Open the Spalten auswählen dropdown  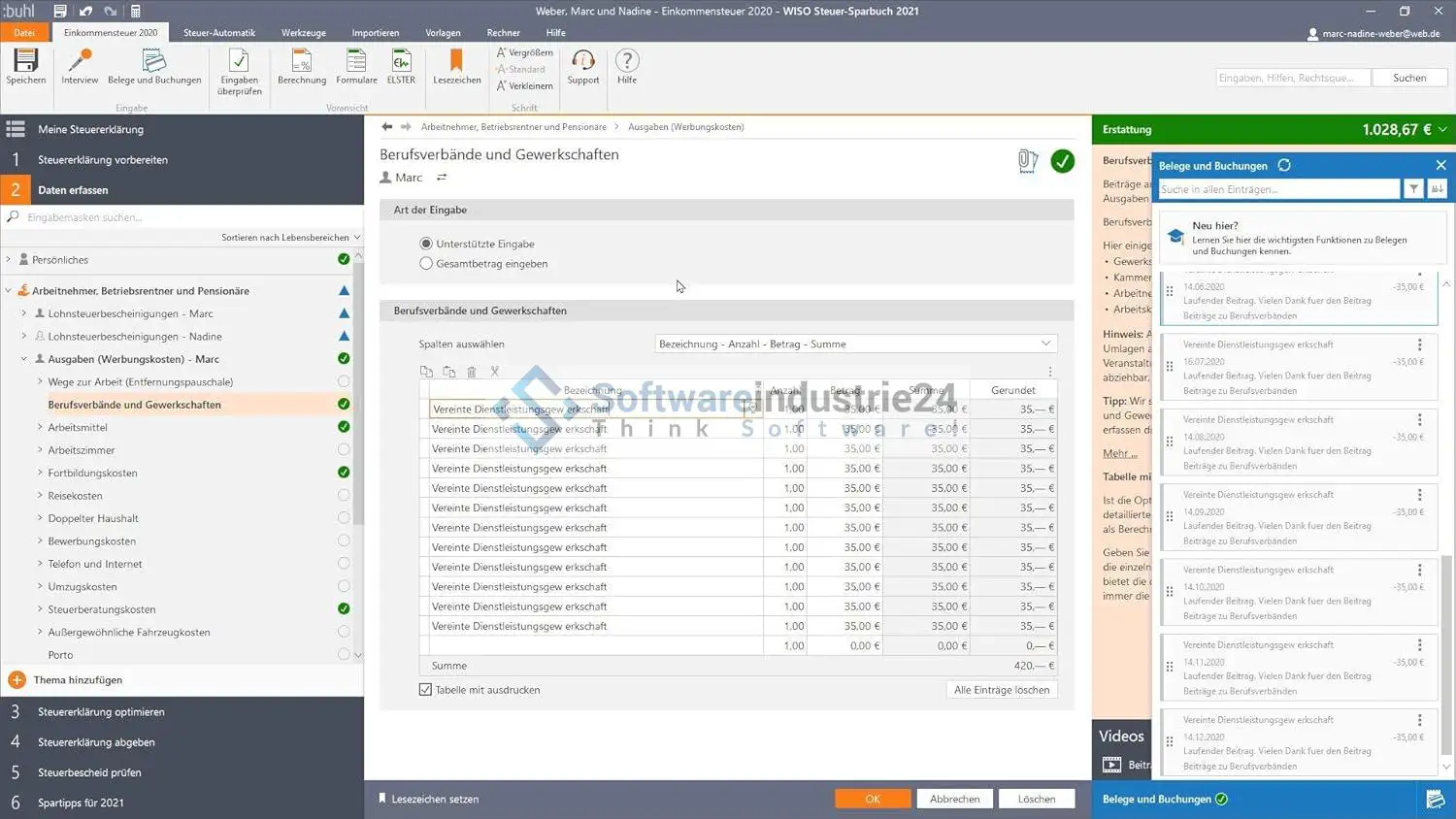coord(854,344)
